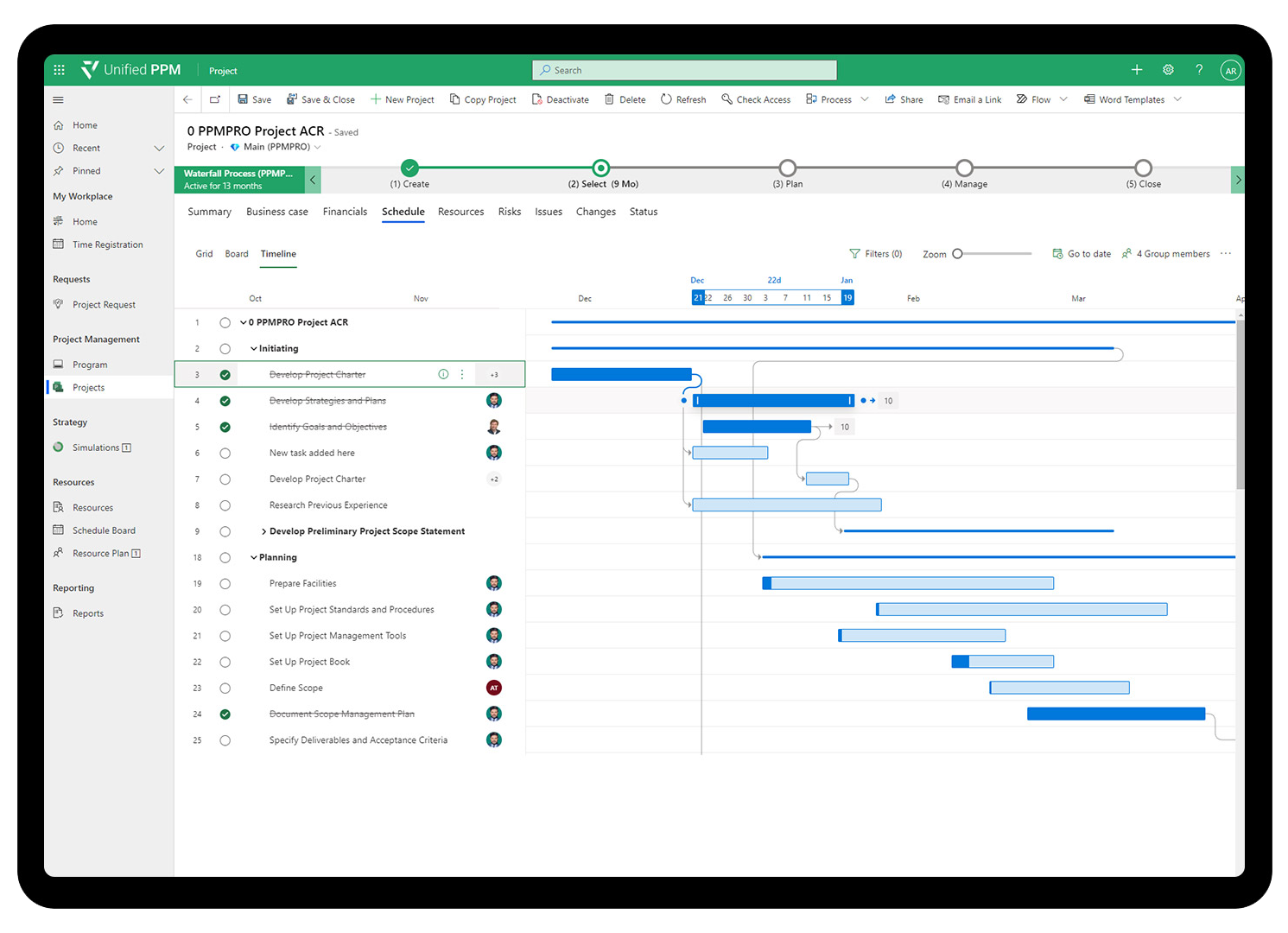Mark 'New task added here' as complete
The width and height of the screenshot is (1288, 933).
[x=225, y=454]
